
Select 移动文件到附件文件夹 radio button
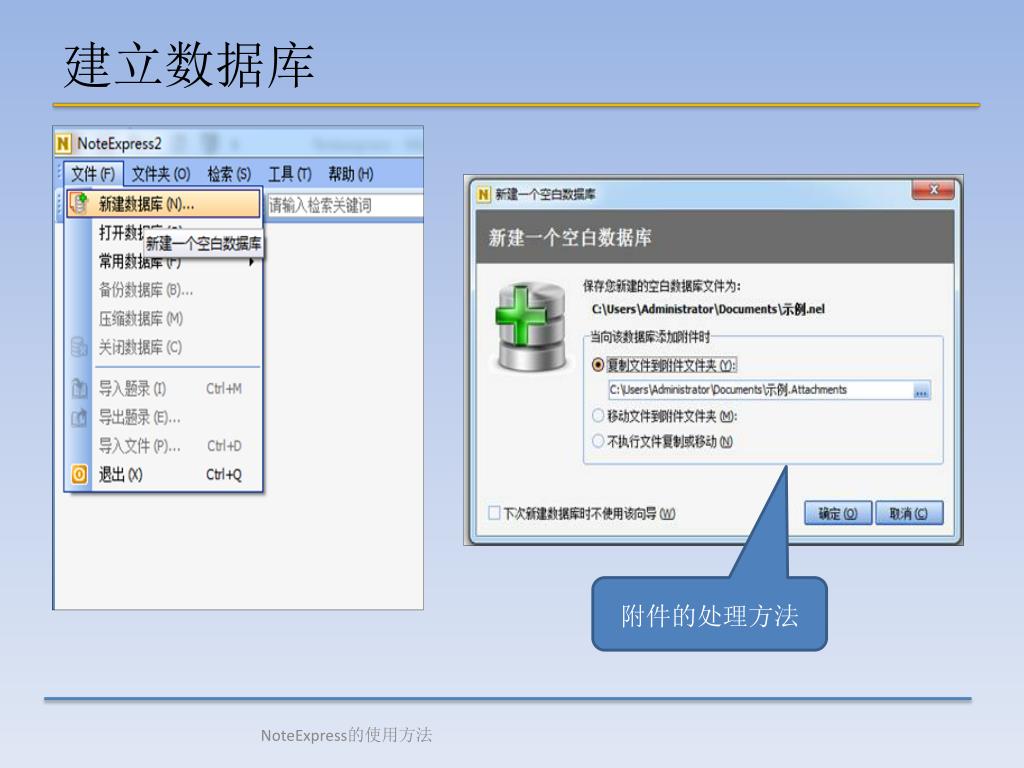[x=598, y=415]
